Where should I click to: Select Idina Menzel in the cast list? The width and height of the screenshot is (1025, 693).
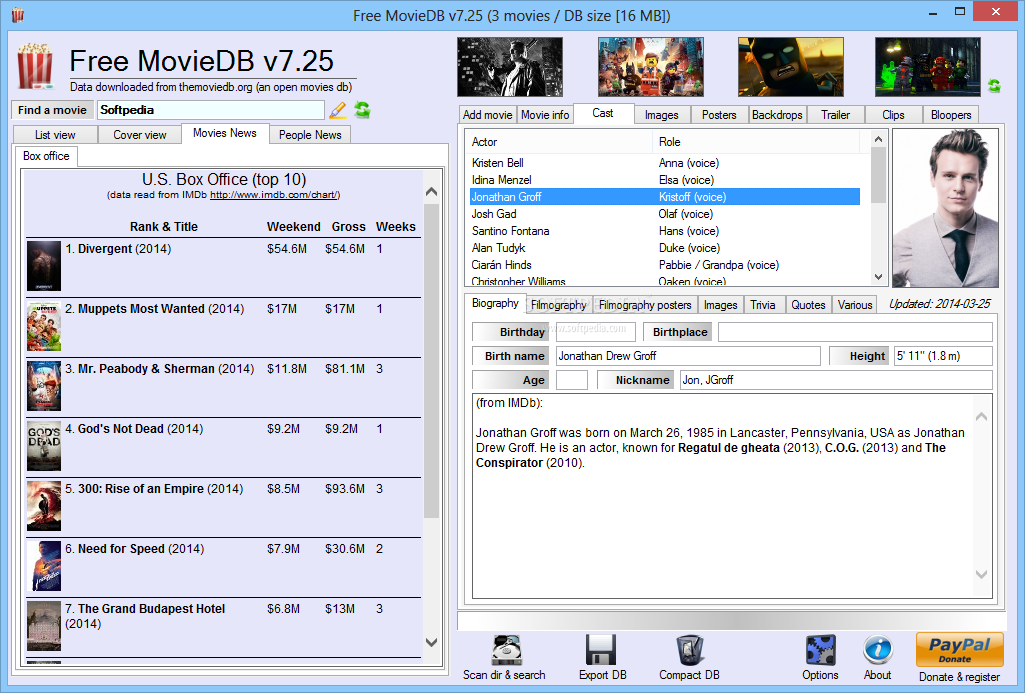point(665,180)
